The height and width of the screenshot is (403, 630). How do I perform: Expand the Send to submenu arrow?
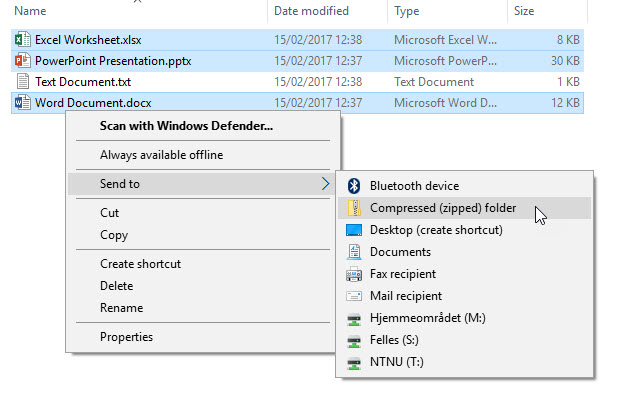click(325, 184)
